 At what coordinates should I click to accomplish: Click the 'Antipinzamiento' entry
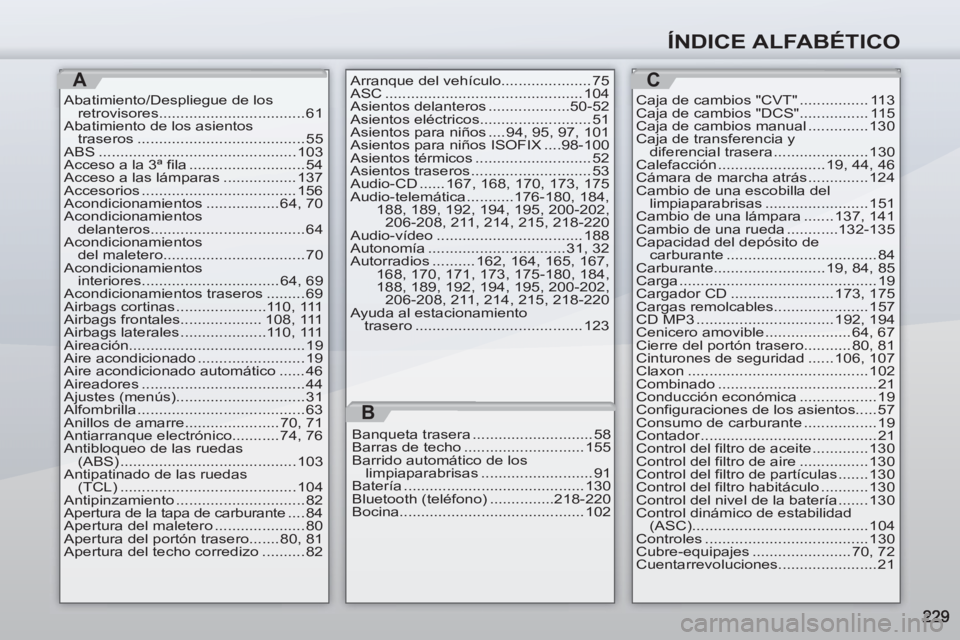pos(193,500)
